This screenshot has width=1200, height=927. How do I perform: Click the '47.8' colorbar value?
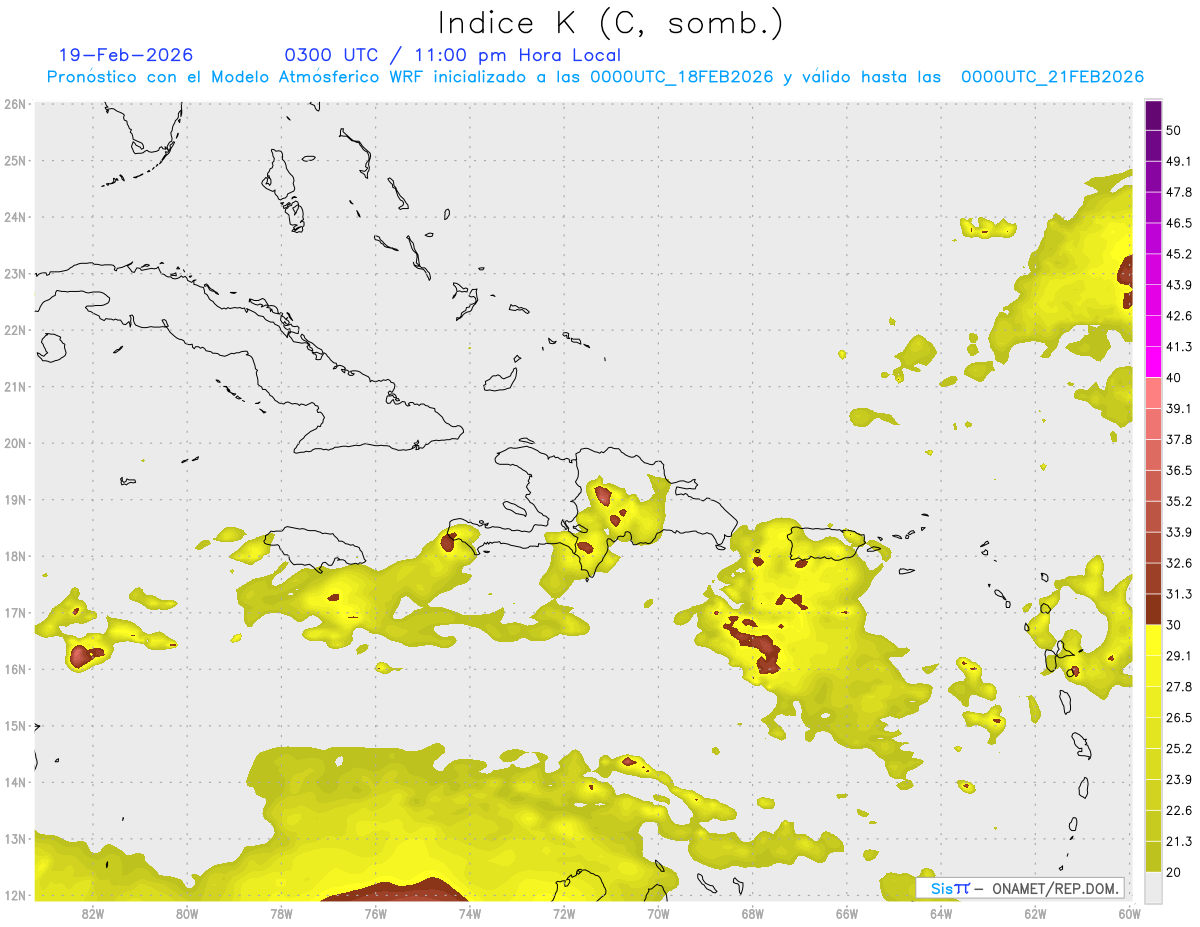click(1179, 192)
